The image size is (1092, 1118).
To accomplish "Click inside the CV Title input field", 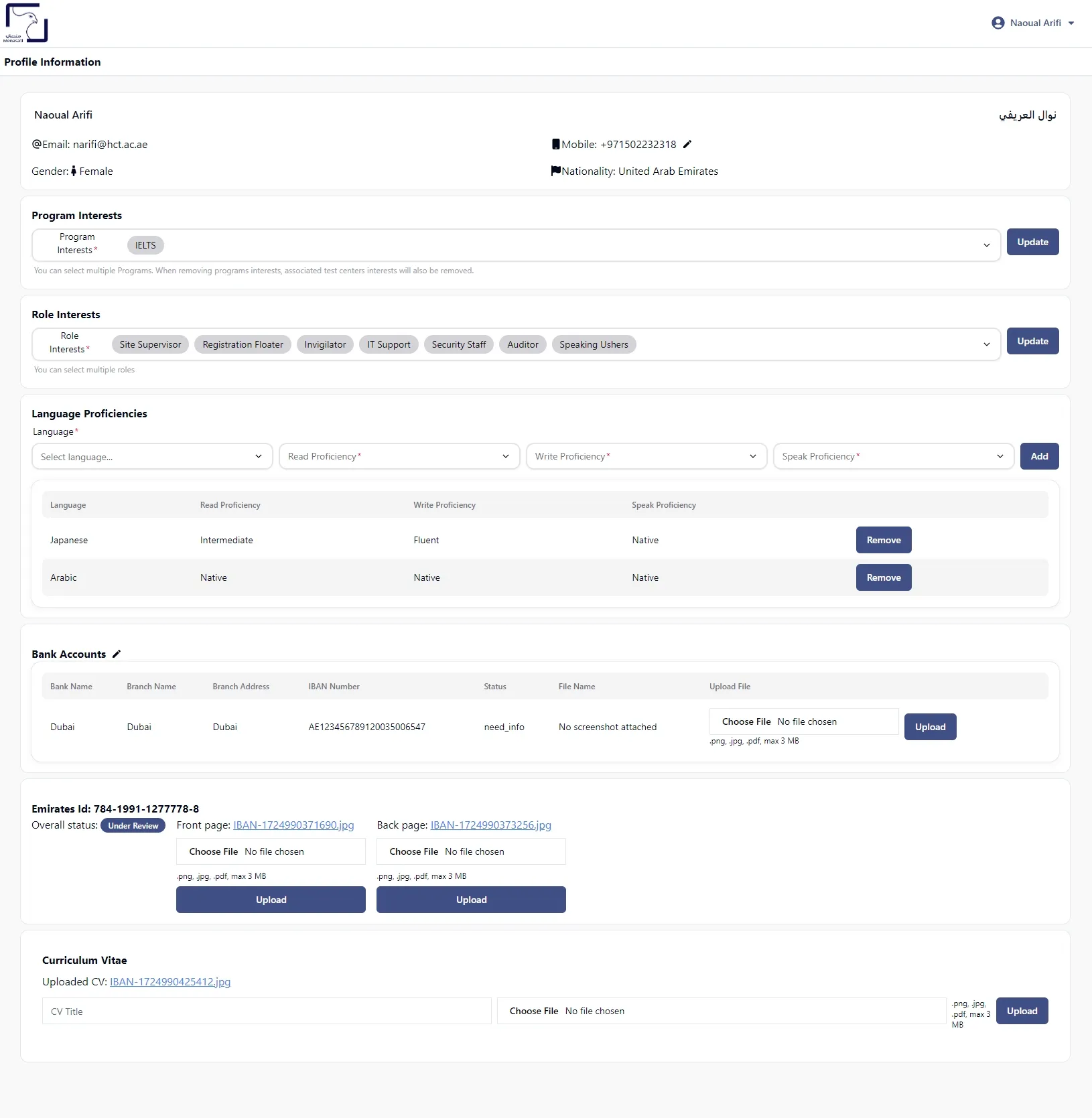I will [265, 1011].
